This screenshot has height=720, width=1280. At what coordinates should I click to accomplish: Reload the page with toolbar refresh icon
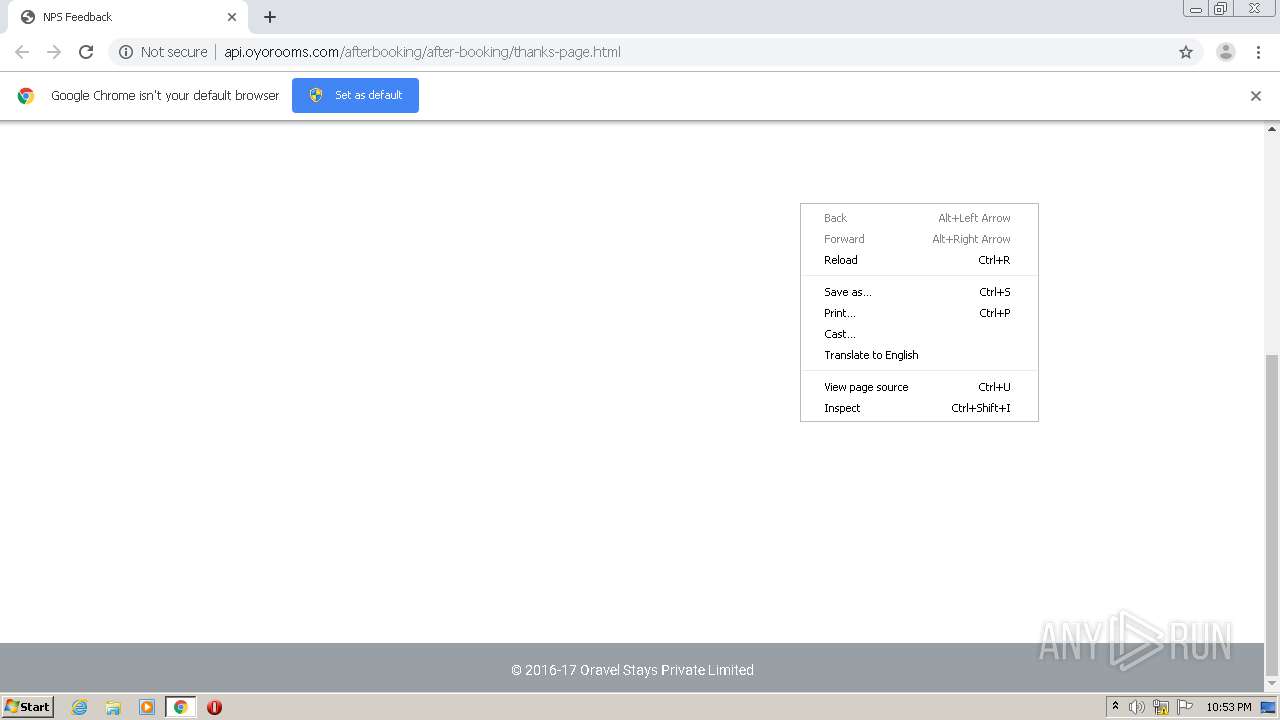[x=86, y=52]
